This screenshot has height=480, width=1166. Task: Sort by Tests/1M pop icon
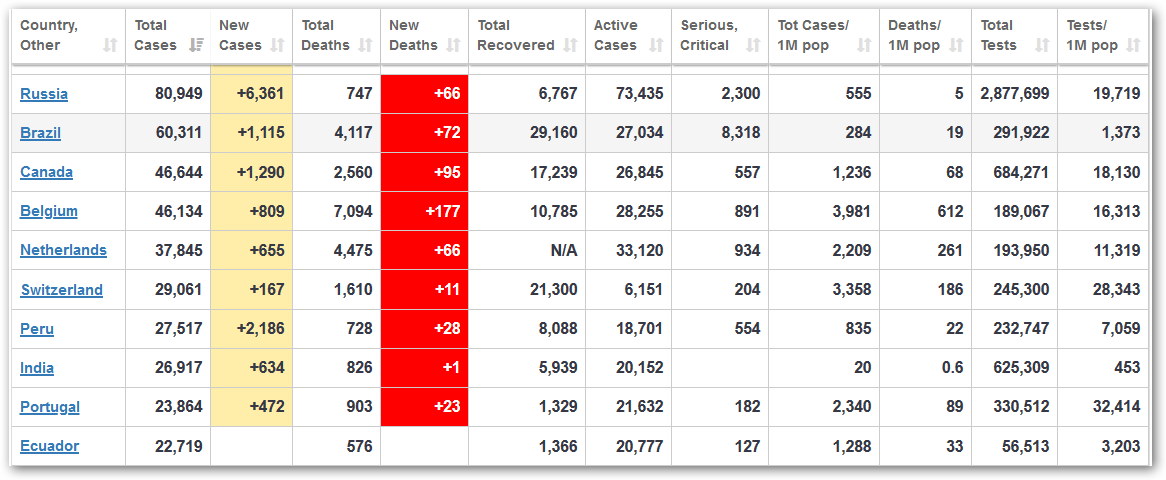point(1133,46)
